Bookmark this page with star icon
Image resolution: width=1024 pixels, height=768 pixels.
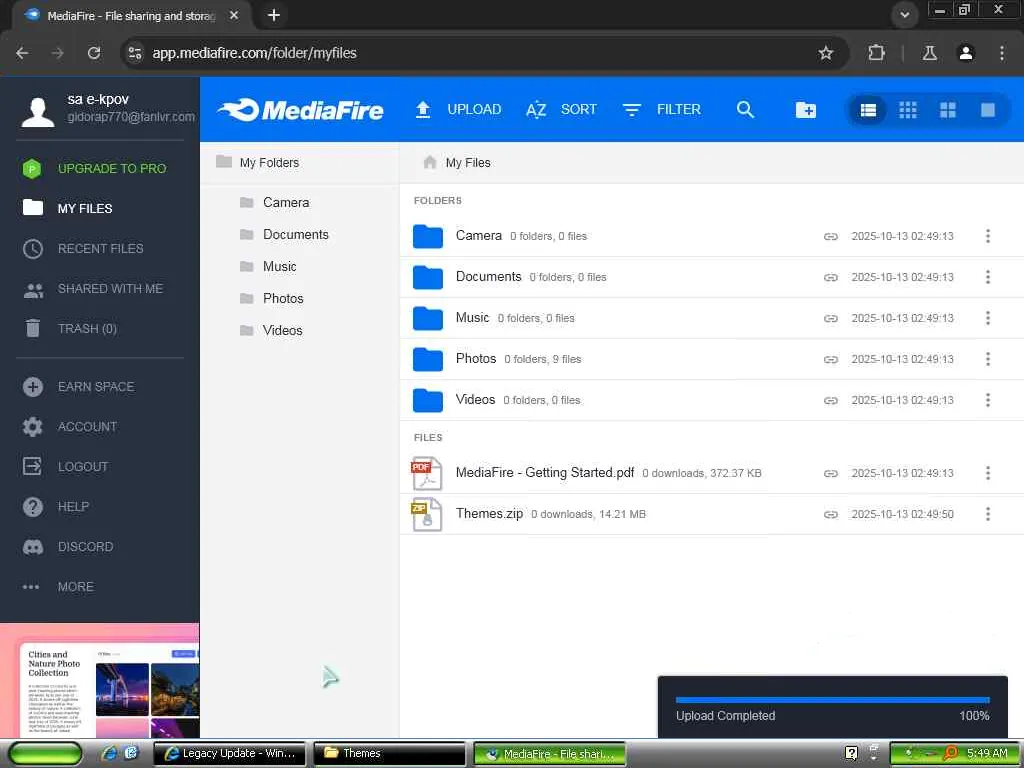(x=825, y=53)
